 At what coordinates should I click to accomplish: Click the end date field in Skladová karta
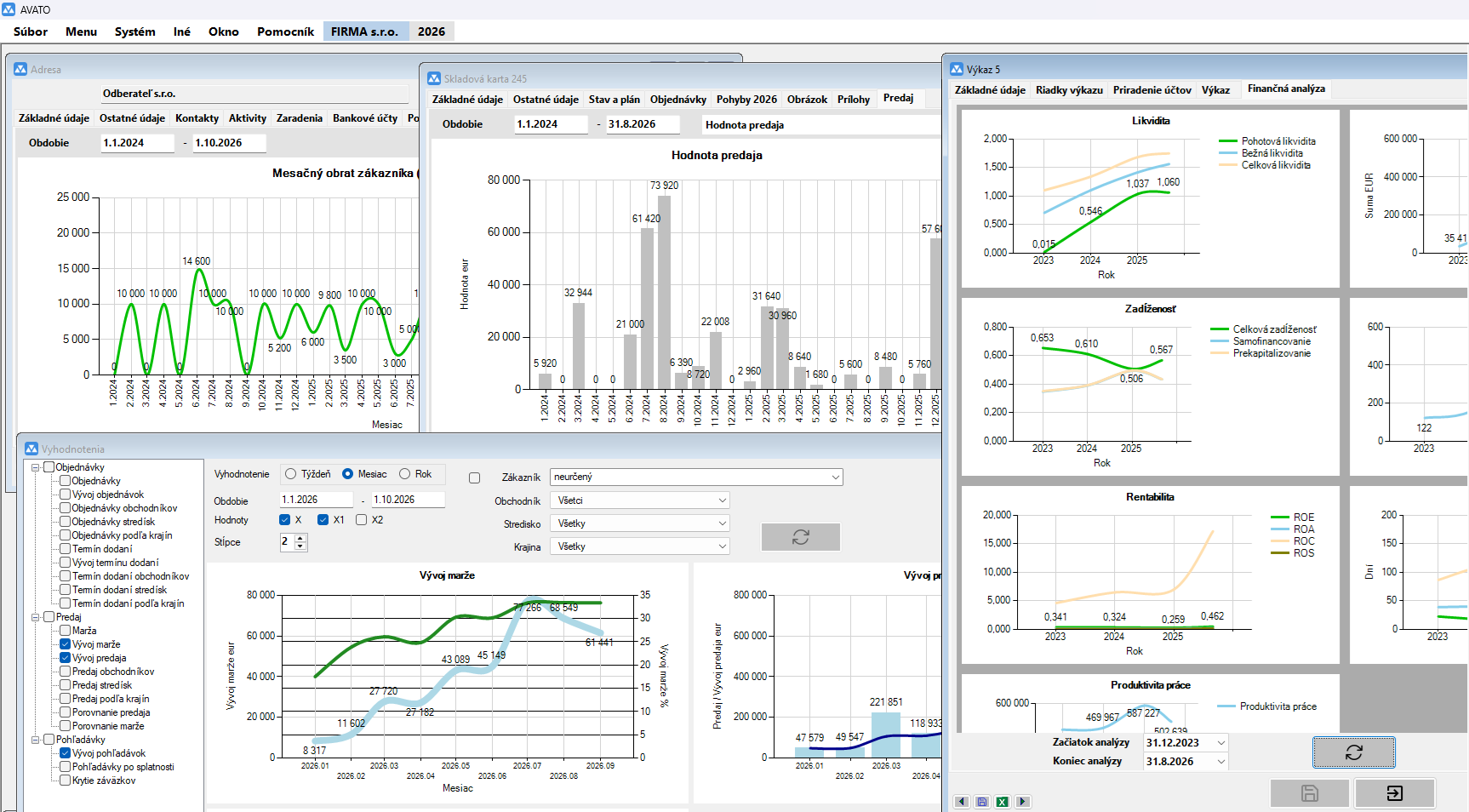pyautogui.click(x=643, y=124)
